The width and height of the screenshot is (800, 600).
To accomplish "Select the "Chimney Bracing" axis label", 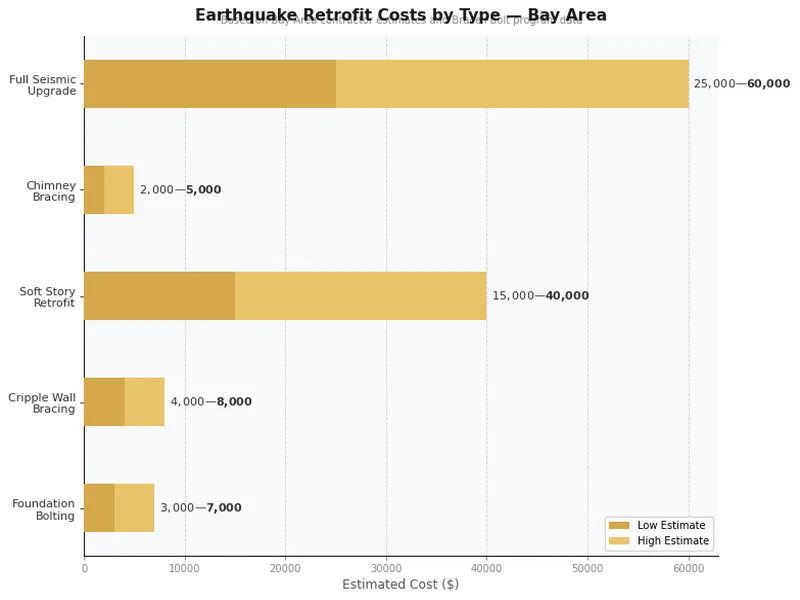I will (50, 191).
